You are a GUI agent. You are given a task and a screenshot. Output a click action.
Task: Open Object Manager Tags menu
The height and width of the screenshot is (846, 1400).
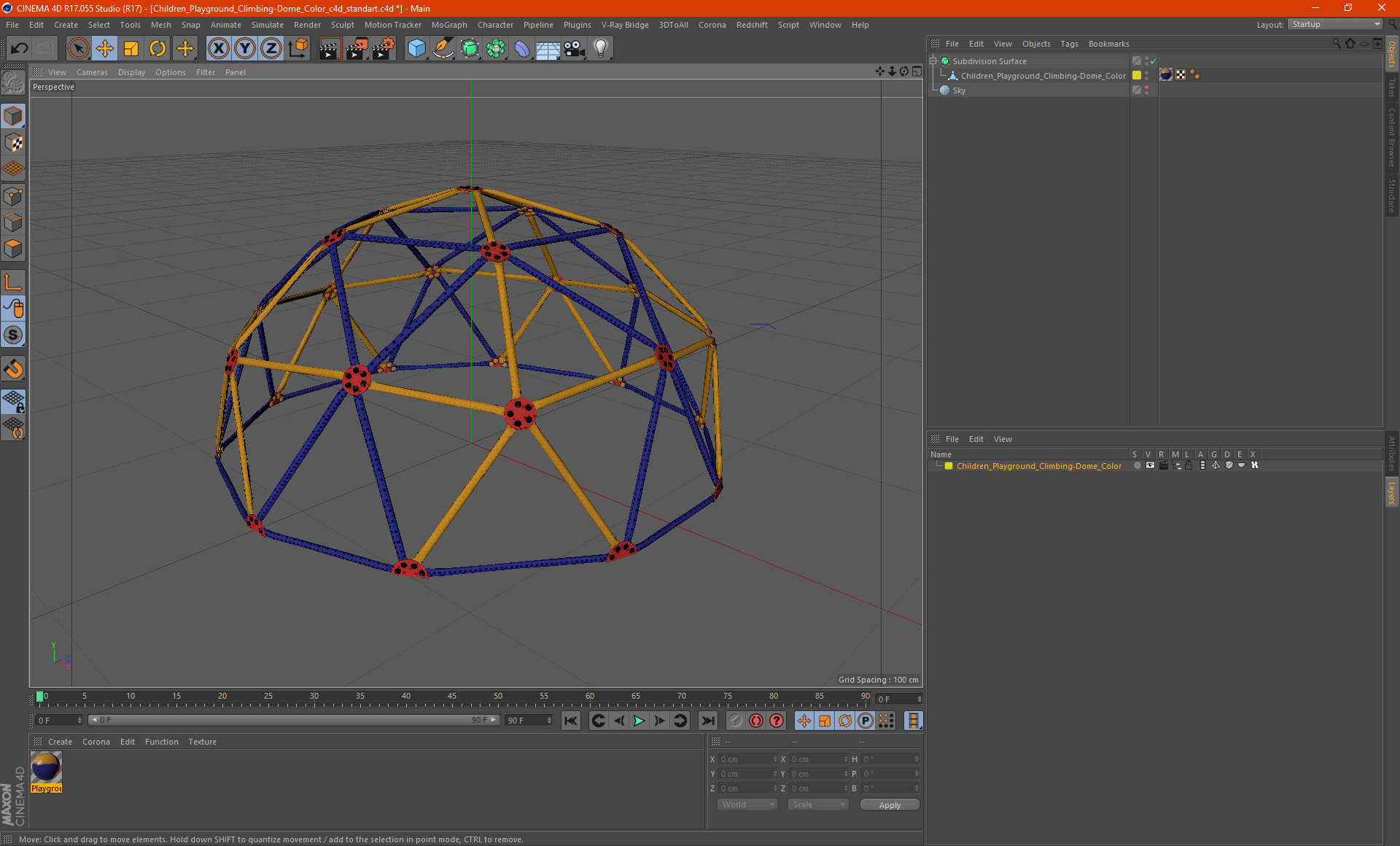tap(1069, 44)
